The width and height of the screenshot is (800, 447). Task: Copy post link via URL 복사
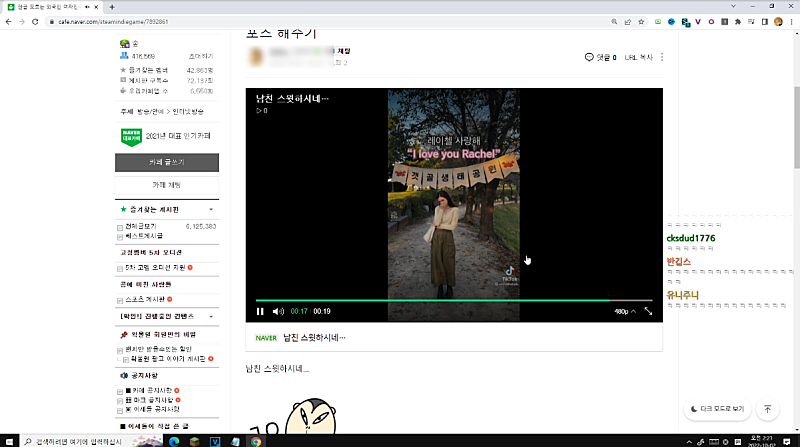pos(639,57)
